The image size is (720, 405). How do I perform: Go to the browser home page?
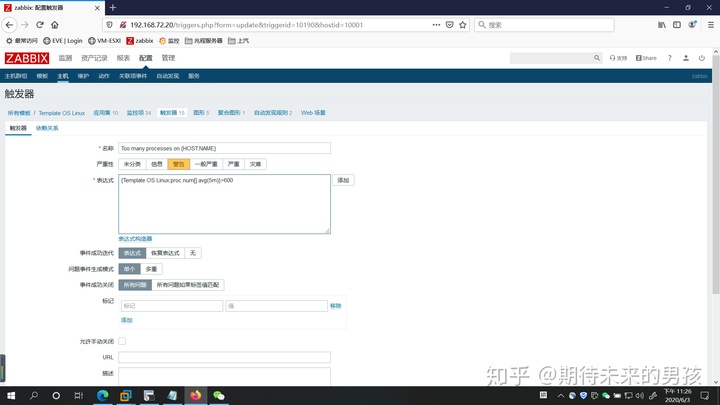click(x=55, y=25)
